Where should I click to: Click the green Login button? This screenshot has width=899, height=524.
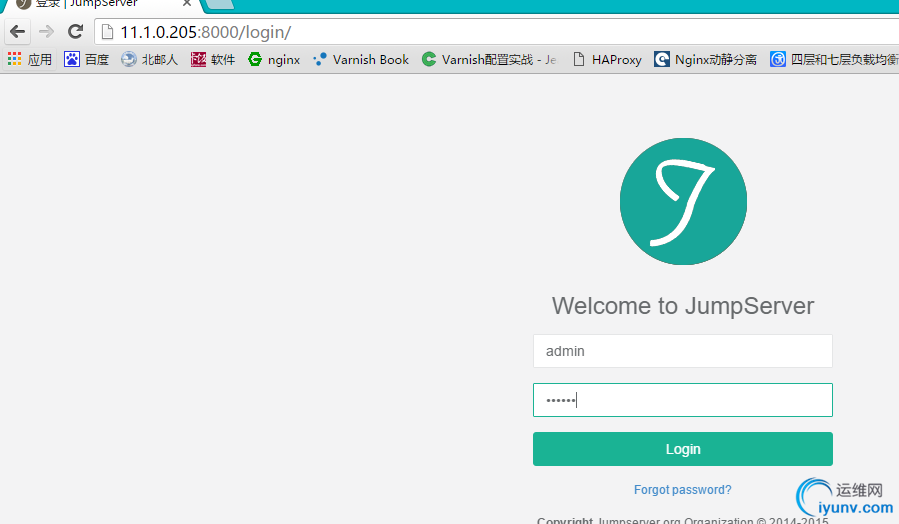683,449
